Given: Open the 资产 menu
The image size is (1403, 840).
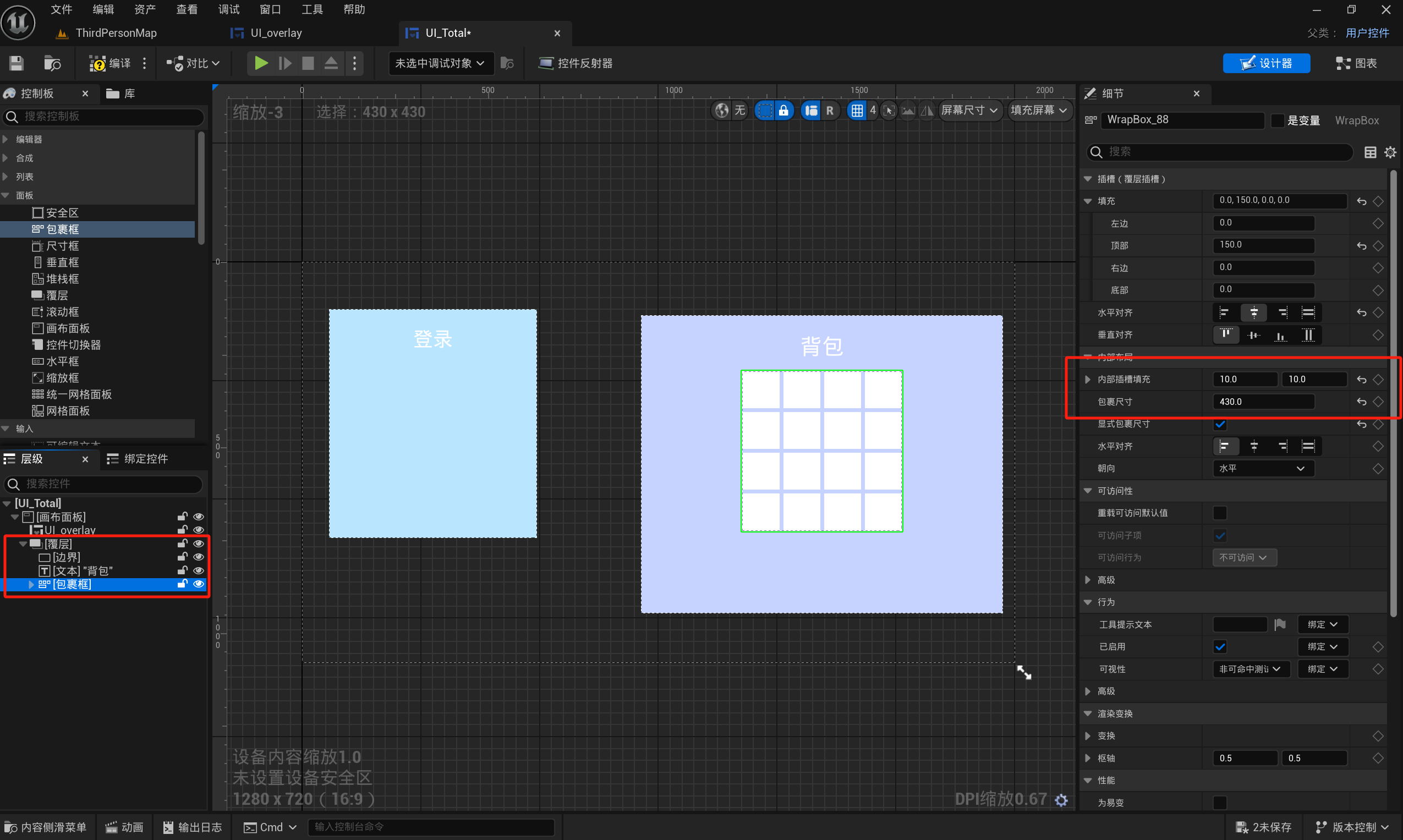Looking at the screenshot, I should pos(145,9).
